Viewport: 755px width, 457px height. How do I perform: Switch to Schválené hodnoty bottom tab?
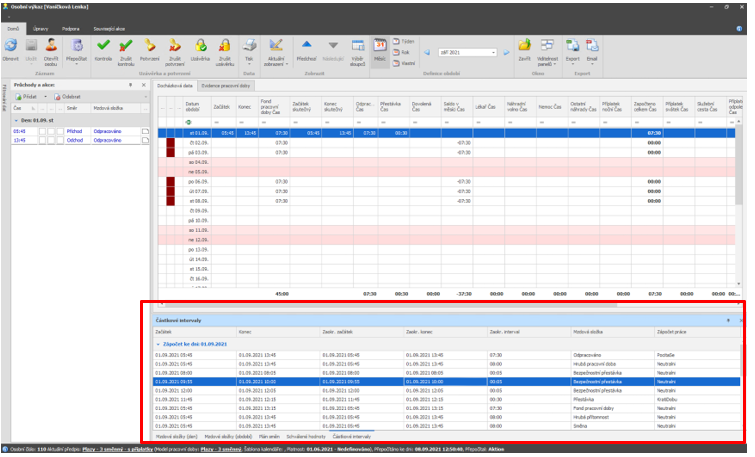click(306, 437)
